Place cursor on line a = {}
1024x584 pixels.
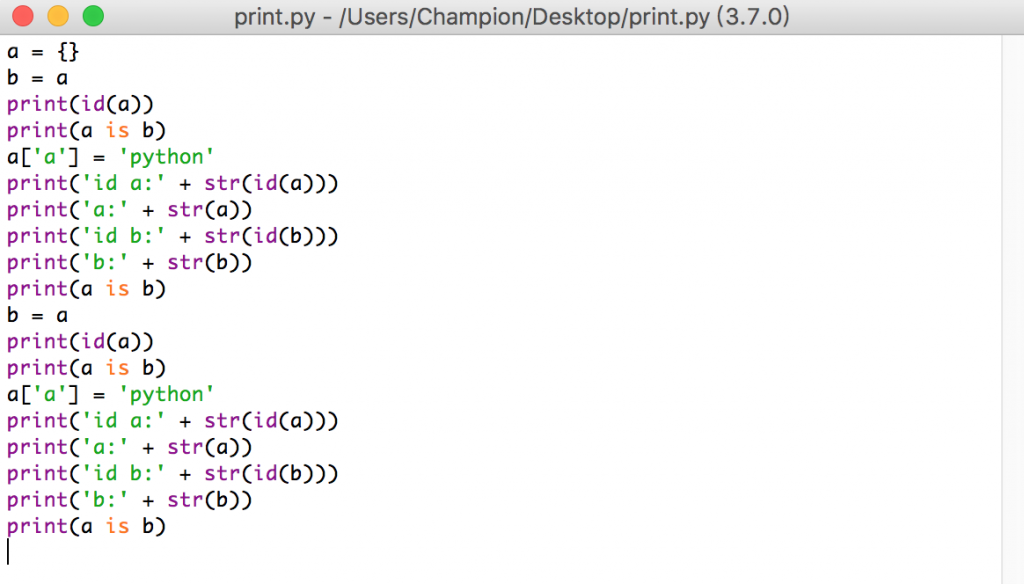pos(43,52)
